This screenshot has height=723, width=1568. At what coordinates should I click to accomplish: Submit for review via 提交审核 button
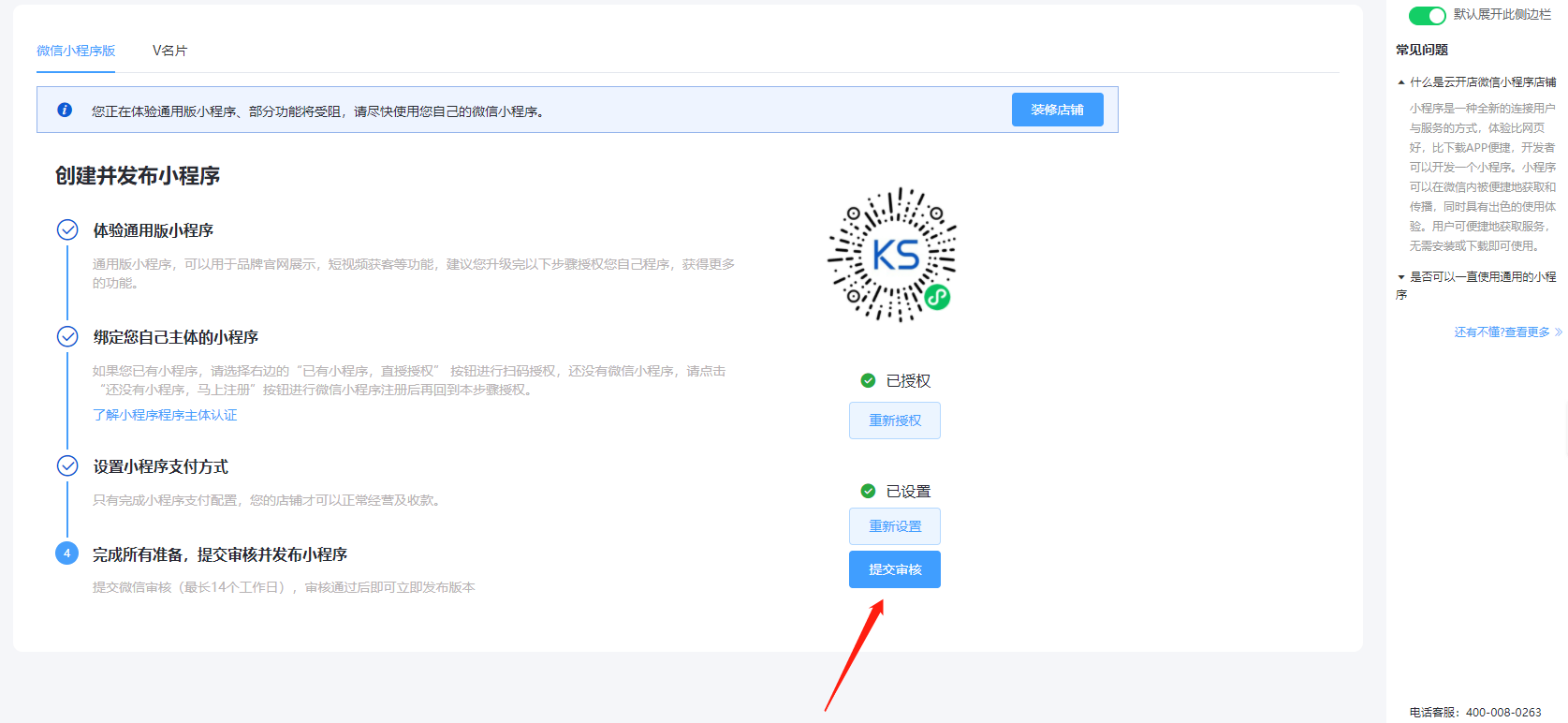pyautogui.click(x=894, y=569)
